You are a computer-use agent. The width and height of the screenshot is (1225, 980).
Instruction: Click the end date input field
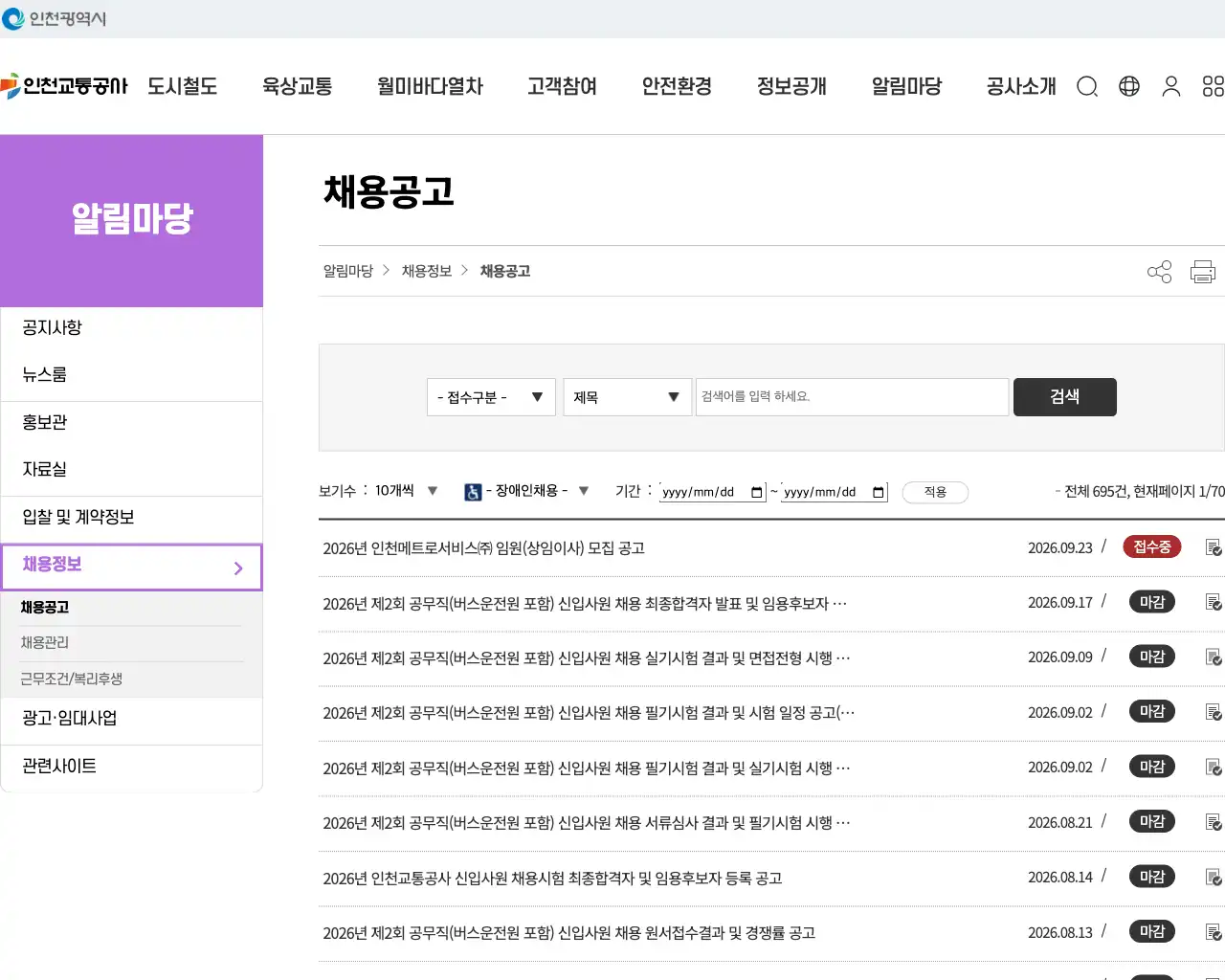[x=835, y=492]
